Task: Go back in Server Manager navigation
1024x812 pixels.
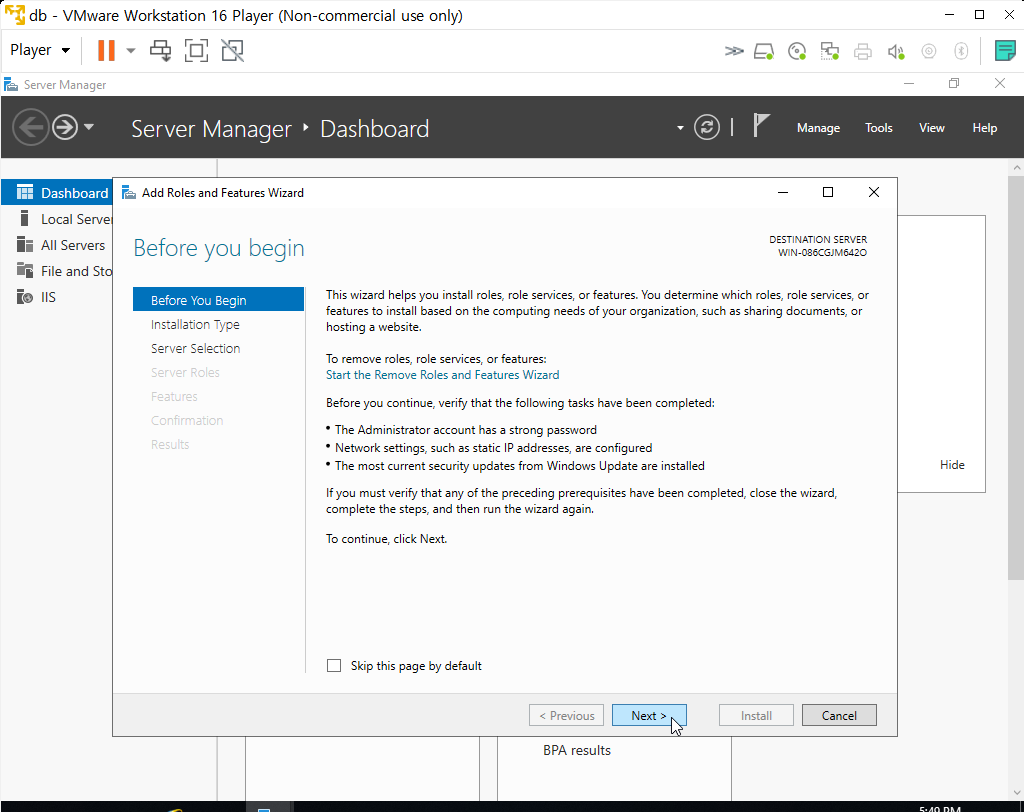Action: coord(31,127)
